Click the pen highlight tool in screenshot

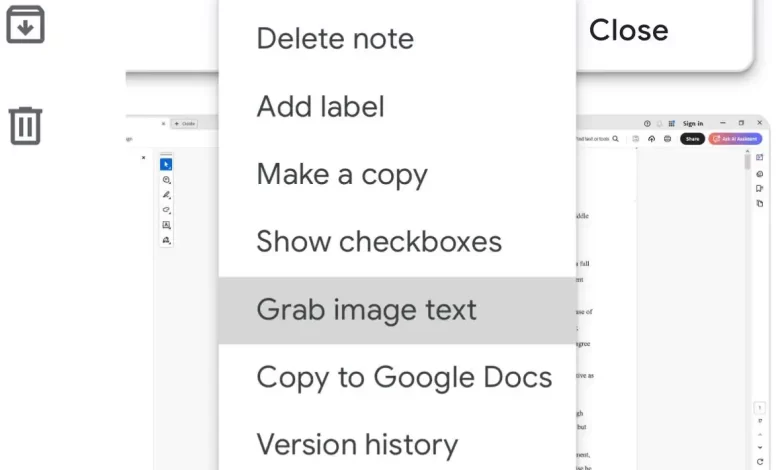coord(166,195)
